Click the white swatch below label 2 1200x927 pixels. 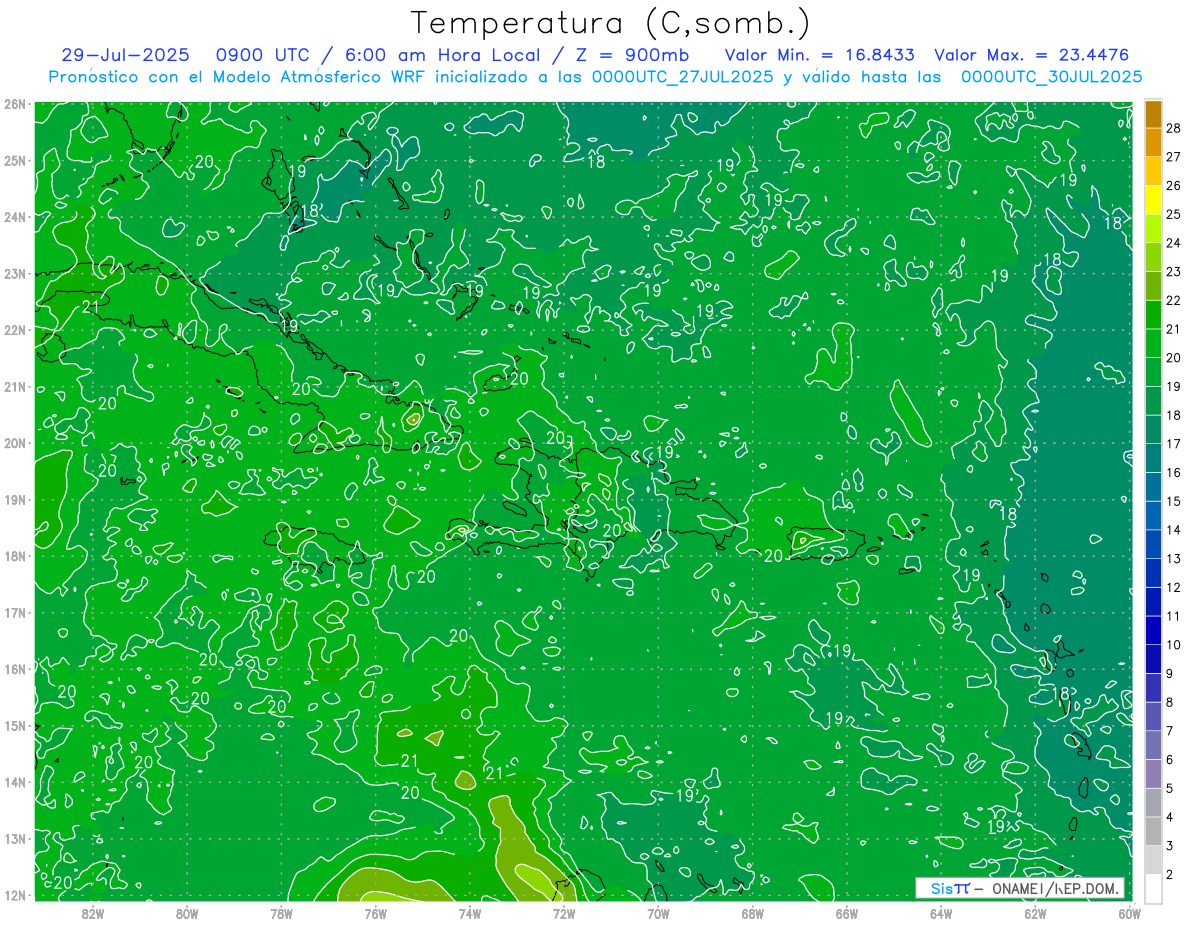pos(1153,888)
